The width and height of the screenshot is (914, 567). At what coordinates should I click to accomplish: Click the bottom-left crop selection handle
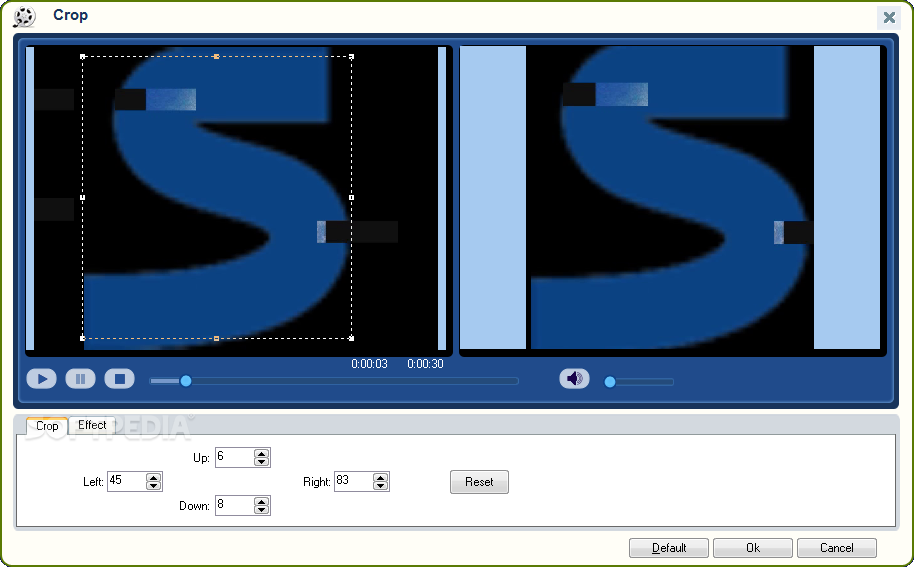tap(82, 338)
